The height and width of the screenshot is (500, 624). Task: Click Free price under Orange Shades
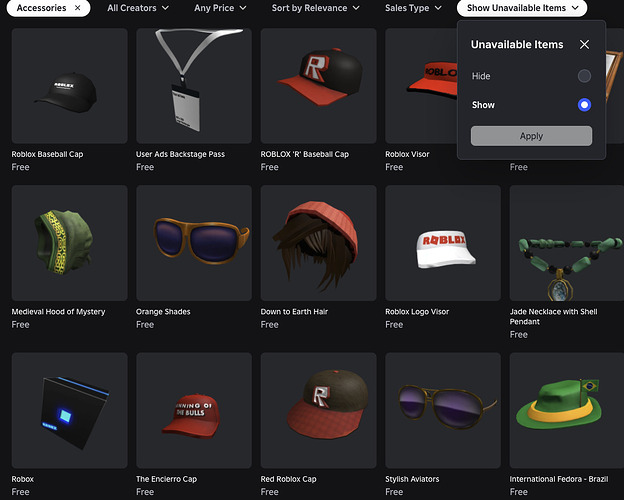tap(145, 325)
